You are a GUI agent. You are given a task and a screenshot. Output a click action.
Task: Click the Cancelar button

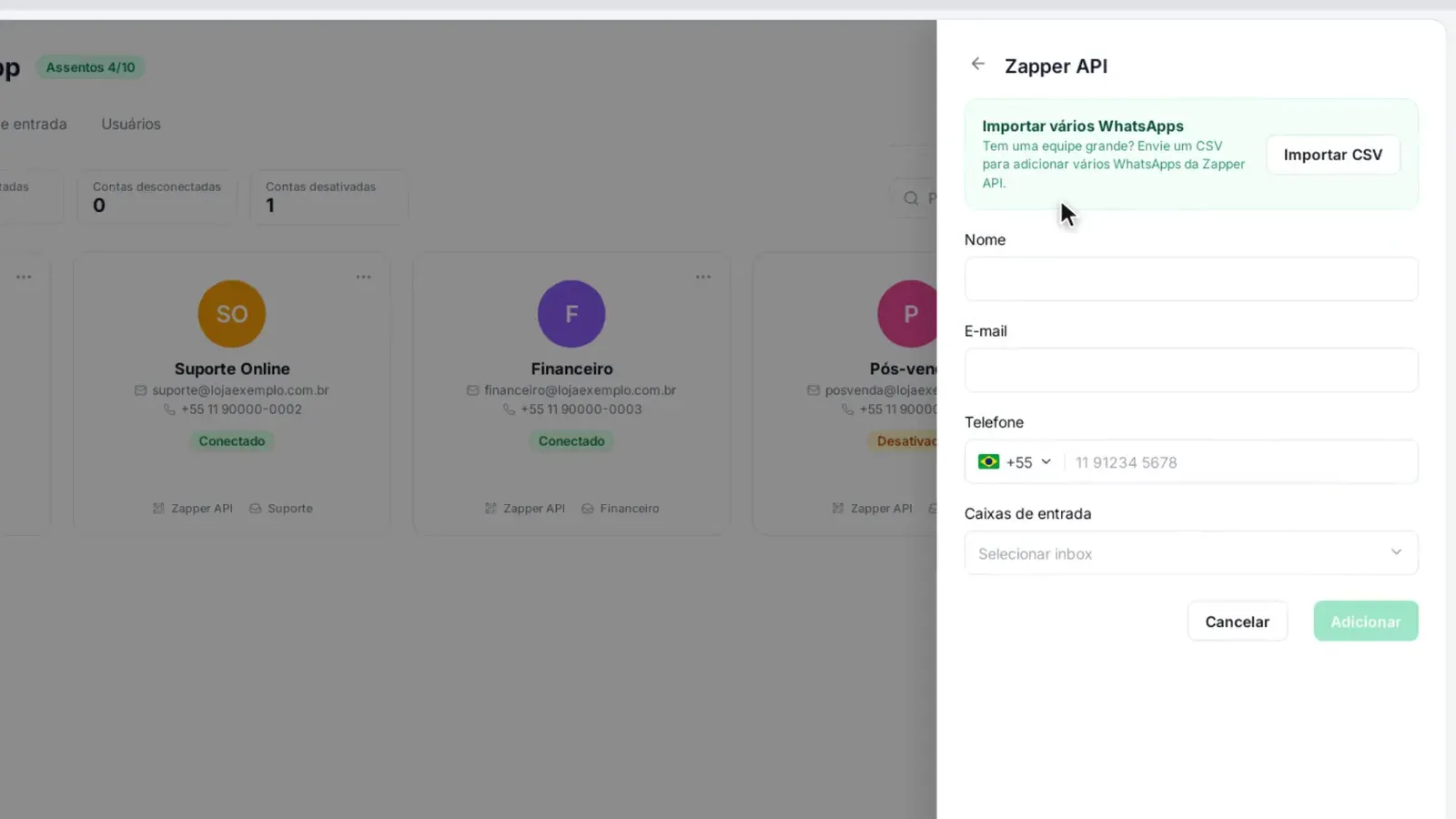[x=1237, y=622]
